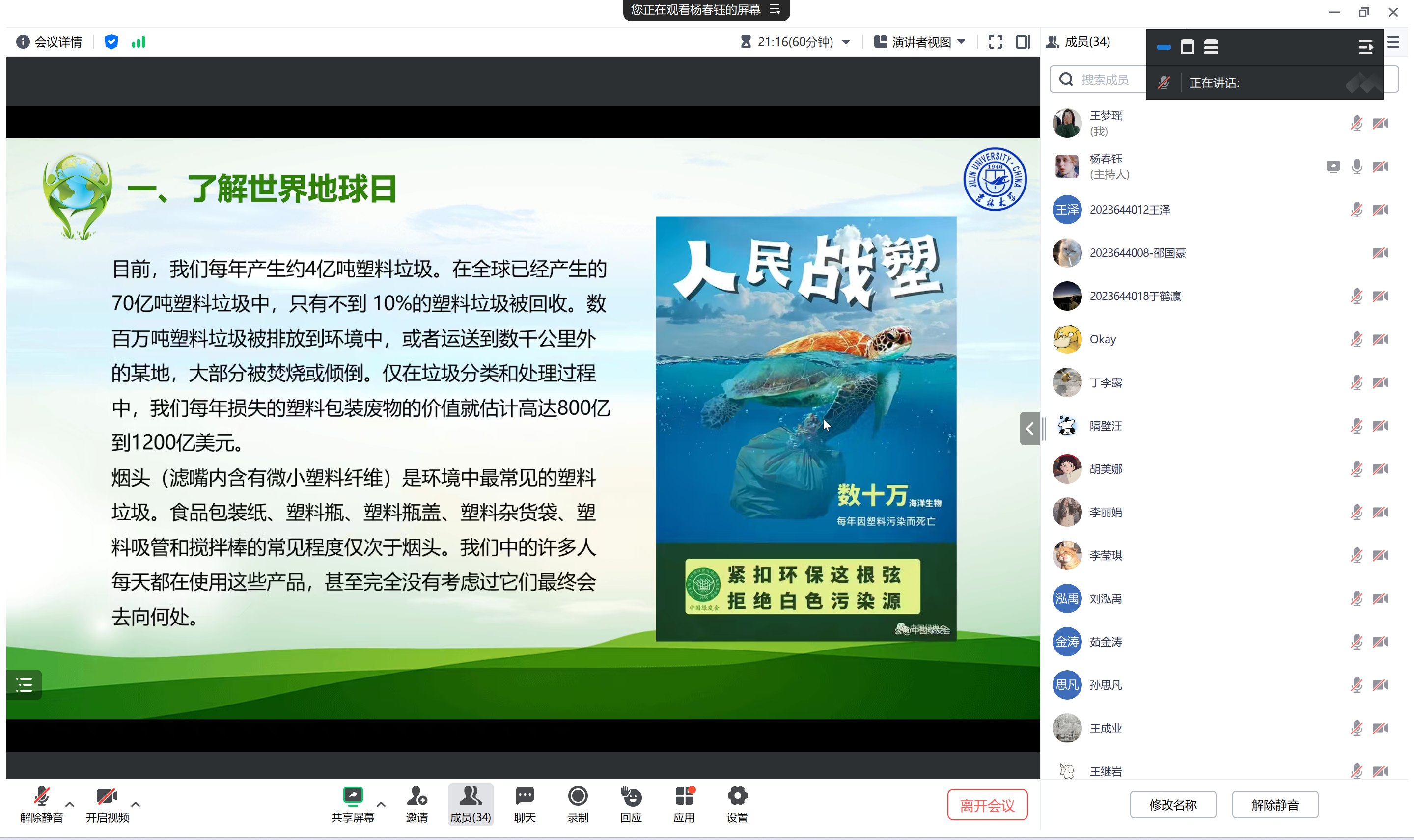Click the shield security icon
1414x840 pixels.
tap(111, 42)
